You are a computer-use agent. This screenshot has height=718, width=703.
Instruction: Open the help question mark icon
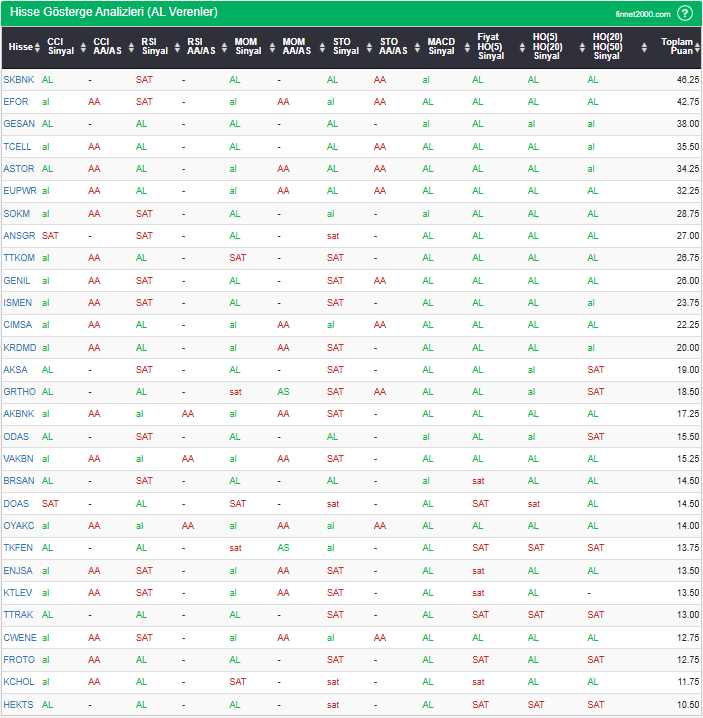pos(684,13)
